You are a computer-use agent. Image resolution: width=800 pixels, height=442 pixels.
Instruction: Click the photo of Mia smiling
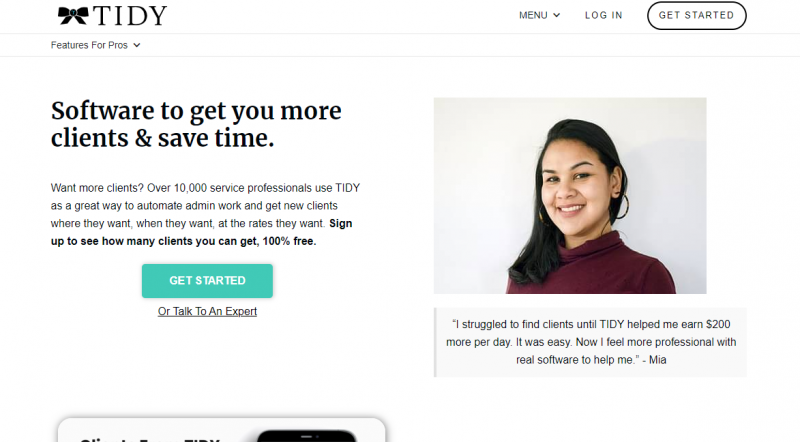[570, 195]
